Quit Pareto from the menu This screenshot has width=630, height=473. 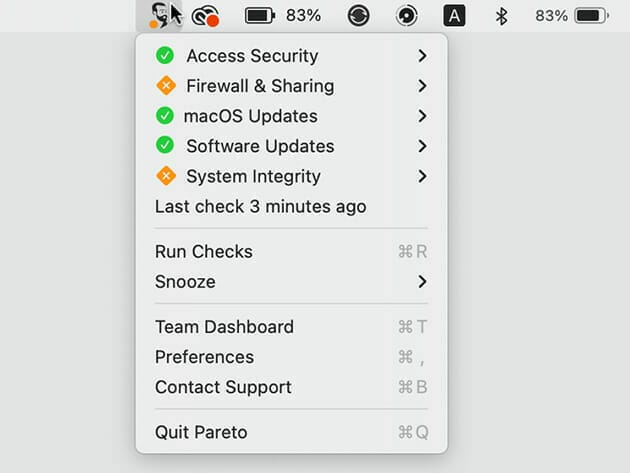[x=201, y=432]
